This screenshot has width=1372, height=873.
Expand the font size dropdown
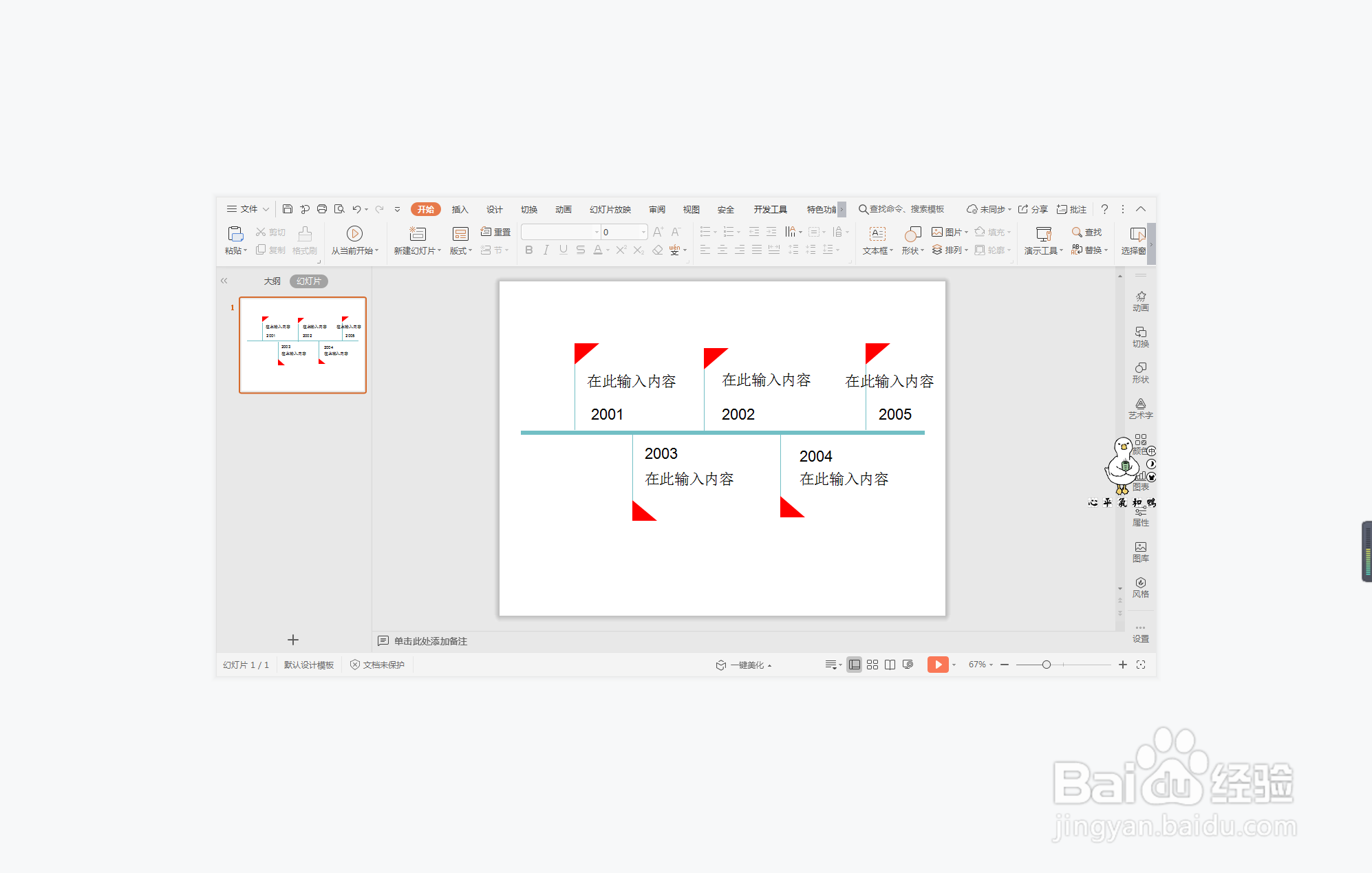(643, 233)
